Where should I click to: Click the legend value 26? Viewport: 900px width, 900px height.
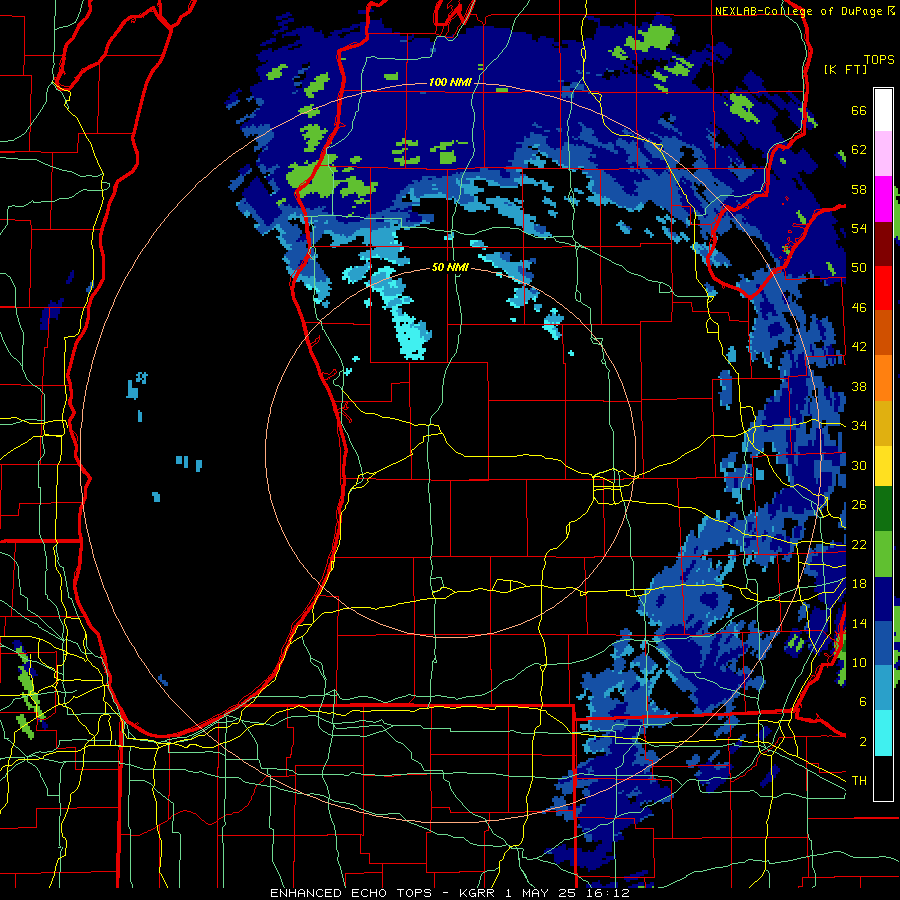click(x=859, y=505)
